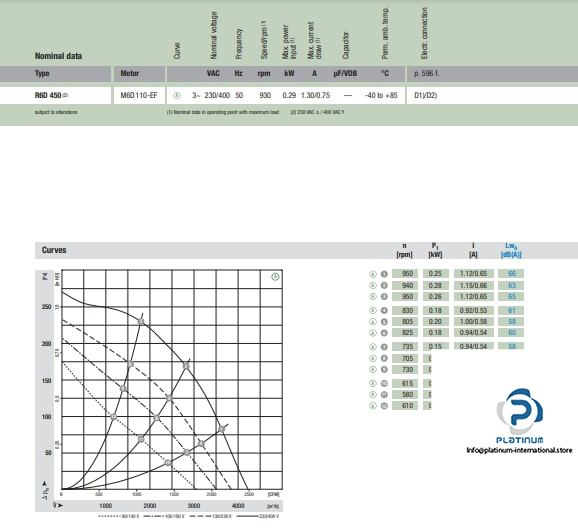The height and width of the screenshot is (532, 578).
Task: Click the 805 rpm value cell
Action: tap(405, 321)
